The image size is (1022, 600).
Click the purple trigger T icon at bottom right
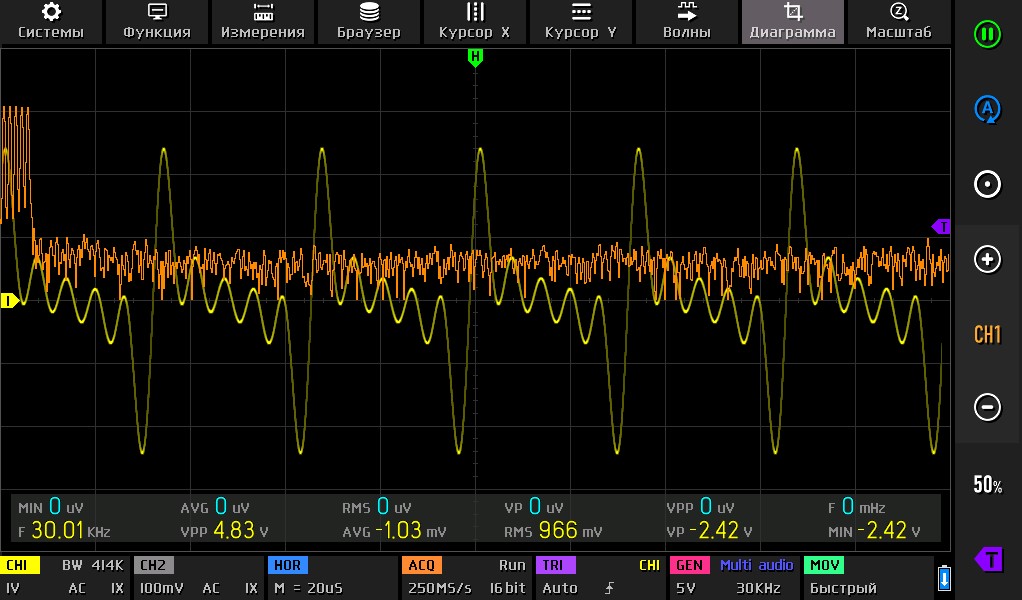pyautogui.click(x=988, y=558)
